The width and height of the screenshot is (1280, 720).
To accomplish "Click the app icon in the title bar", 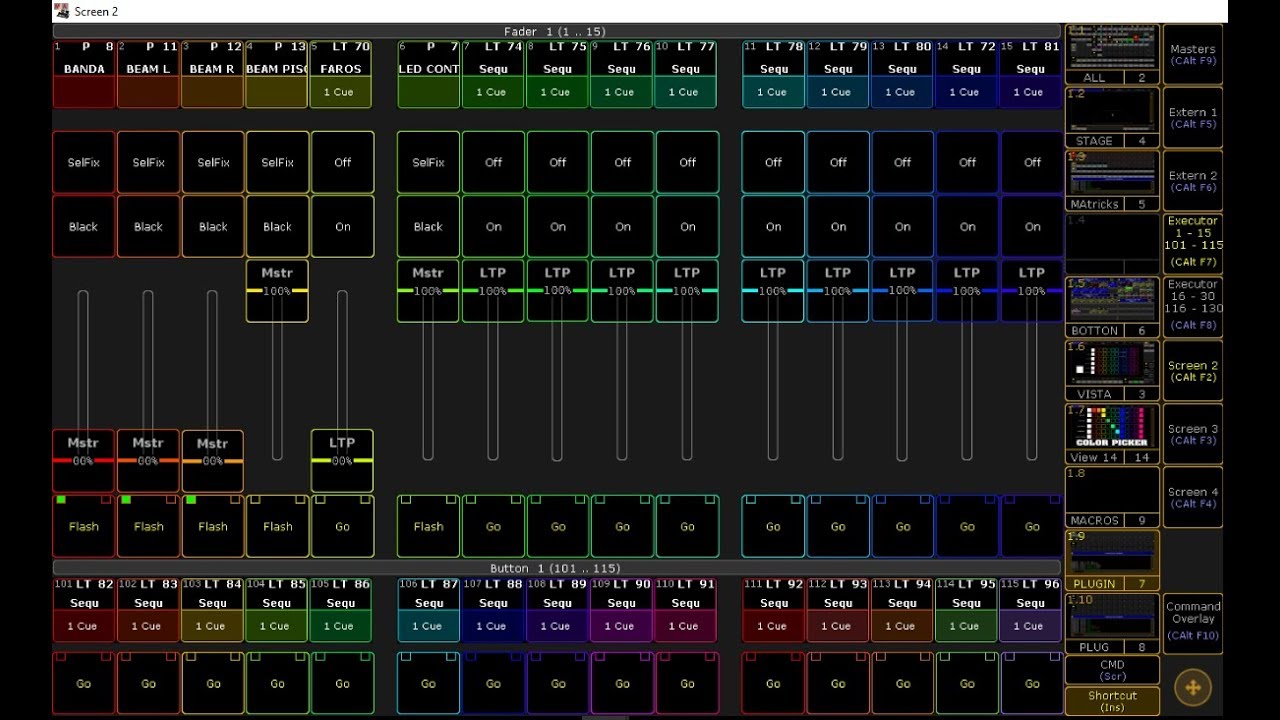I will tap(62, 11).
